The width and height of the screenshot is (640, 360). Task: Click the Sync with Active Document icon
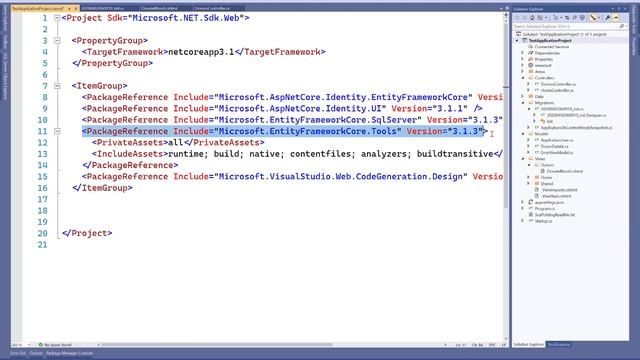point(567,18)
